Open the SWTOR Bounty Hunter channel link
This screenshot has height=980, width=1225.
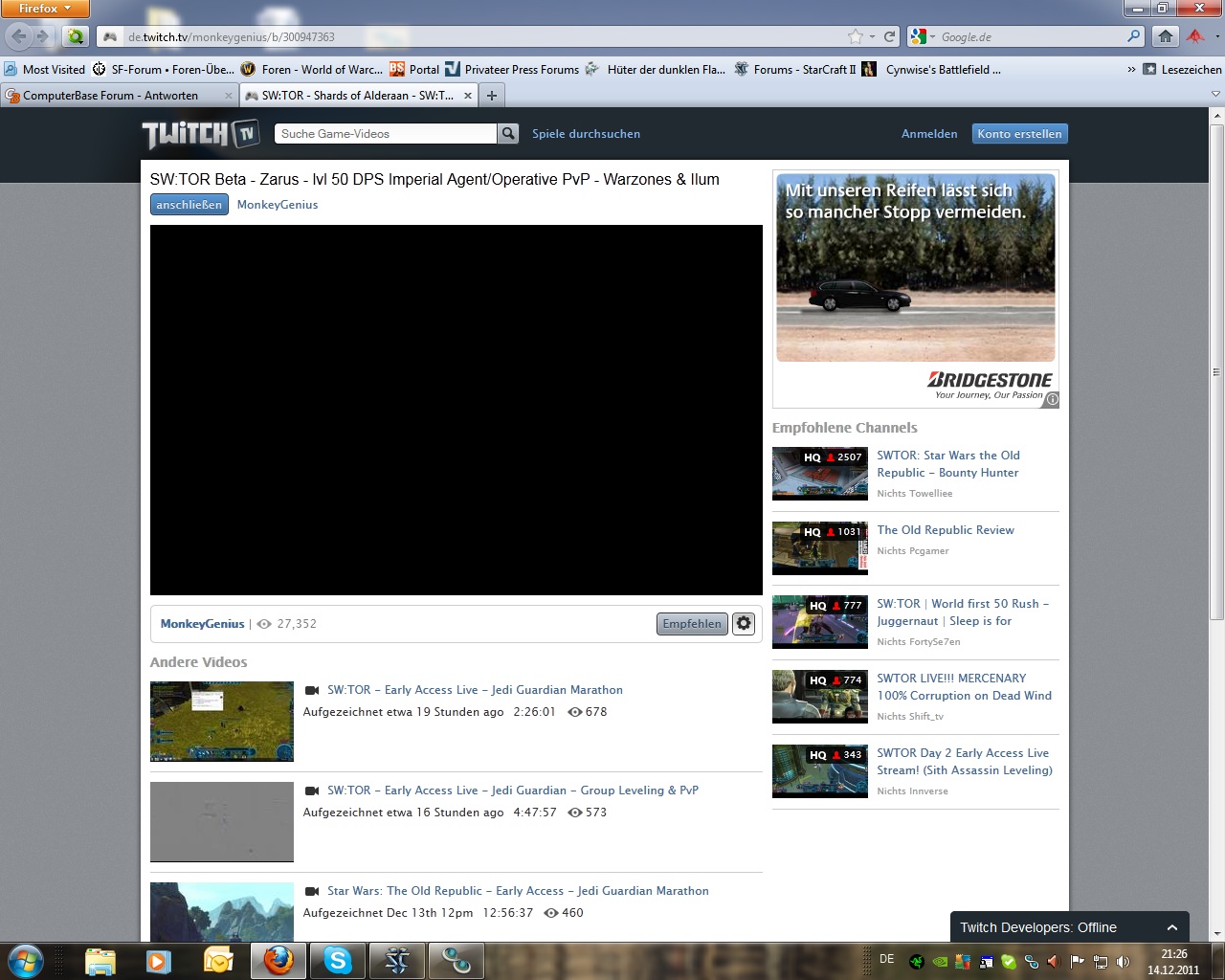coord(948,464)
